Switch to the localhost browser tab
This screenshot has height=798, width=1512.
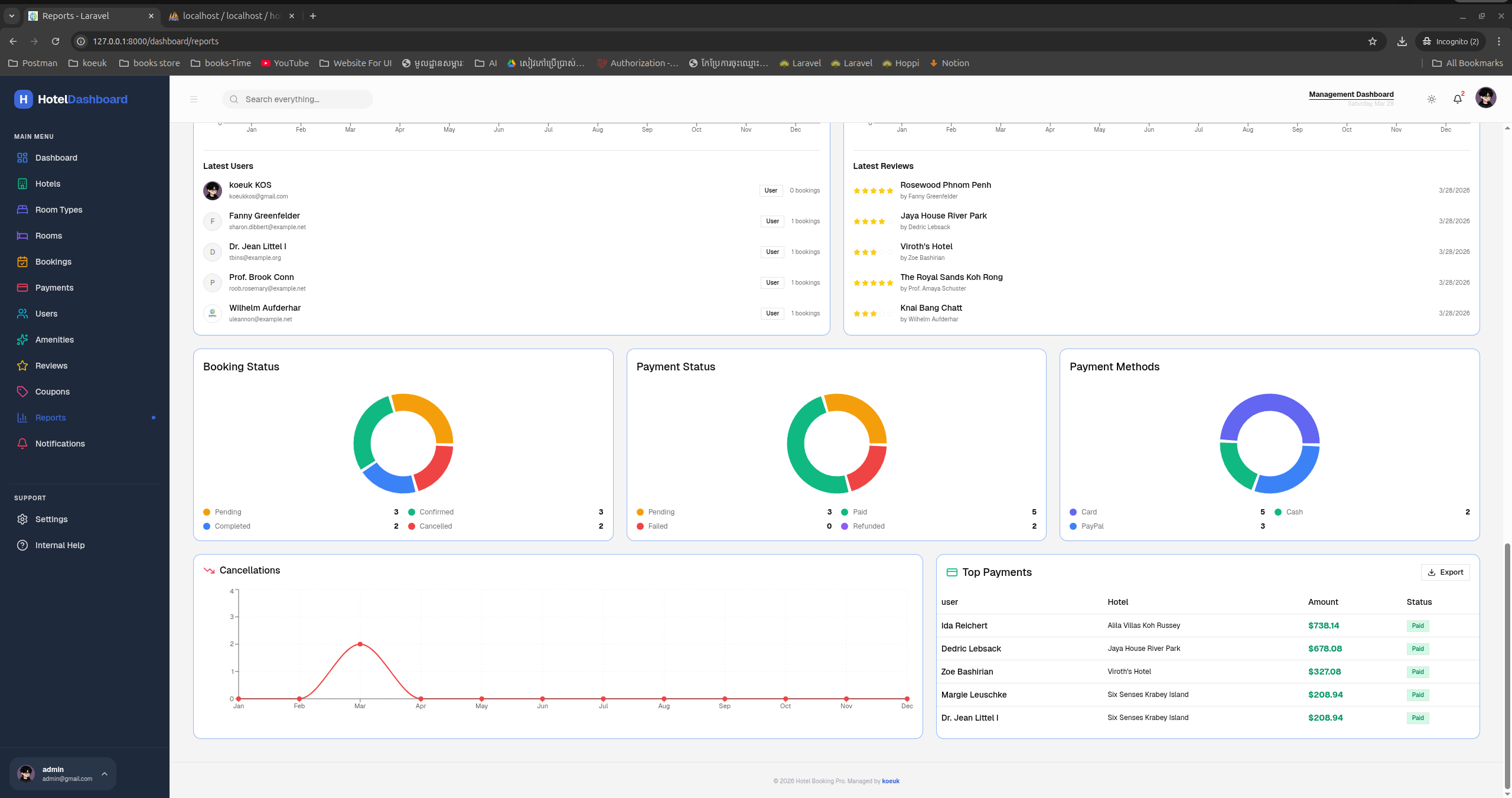click(232, 16)
